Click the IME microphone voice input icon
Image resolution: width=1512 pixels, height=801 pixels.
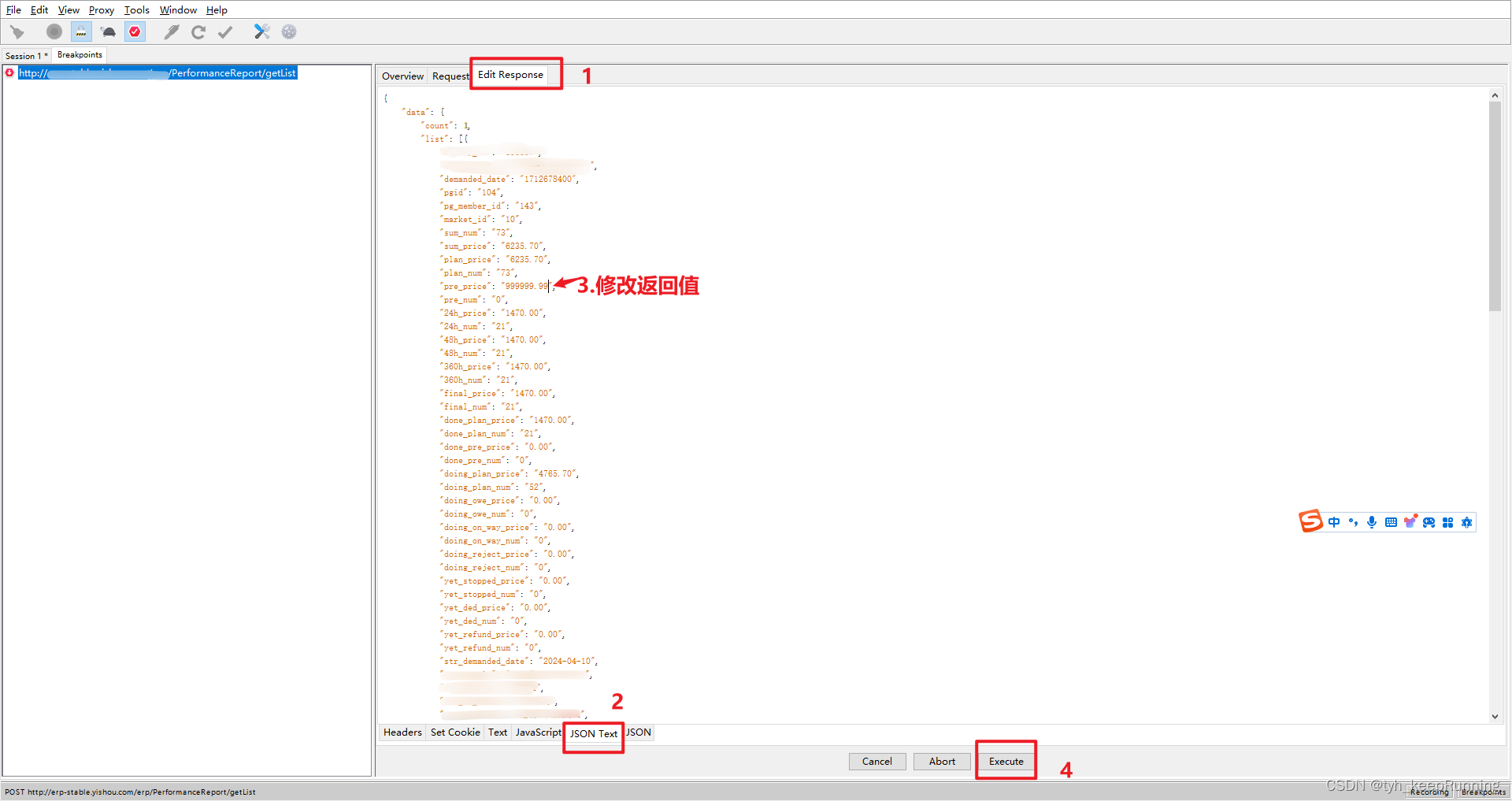[x=1372, y=522]
